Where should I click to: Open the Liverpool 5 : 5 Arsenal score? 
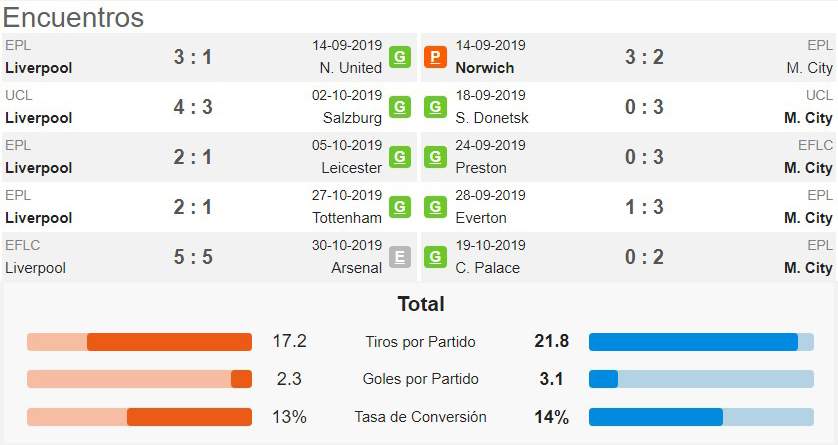pos(193,257)
